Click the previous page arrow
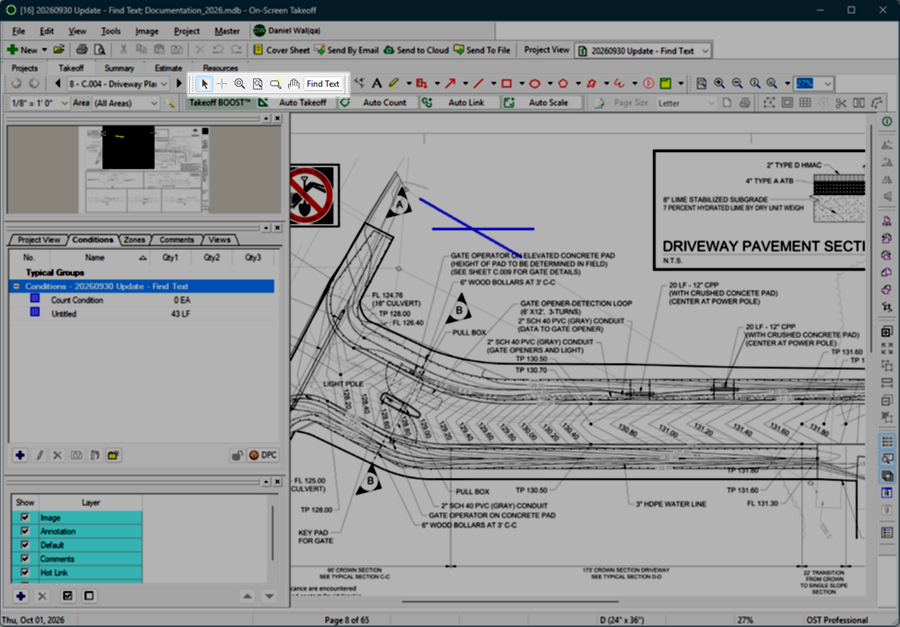This screenshot has height=627, width=900. click(57, 84)
